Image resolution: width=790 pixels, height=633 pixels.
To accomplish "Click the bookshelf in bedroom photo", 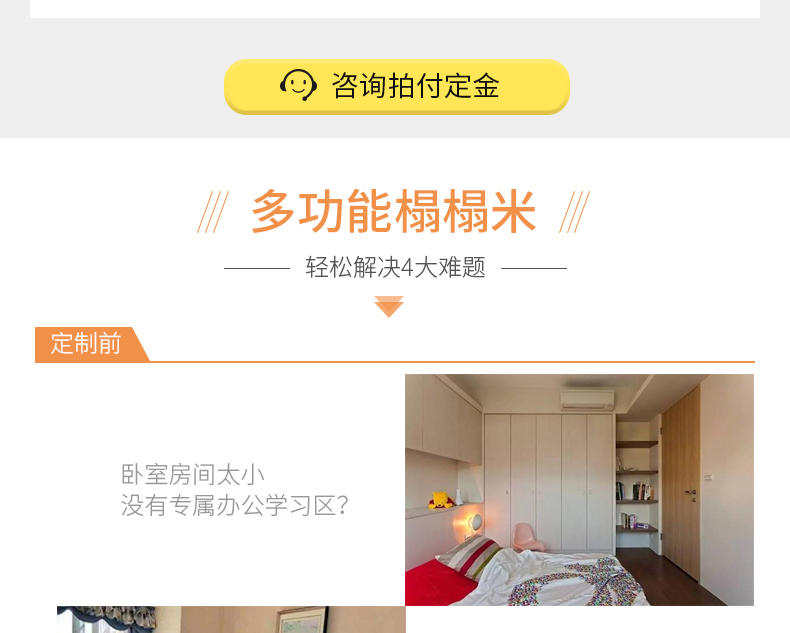I will (x=637, y=487).
